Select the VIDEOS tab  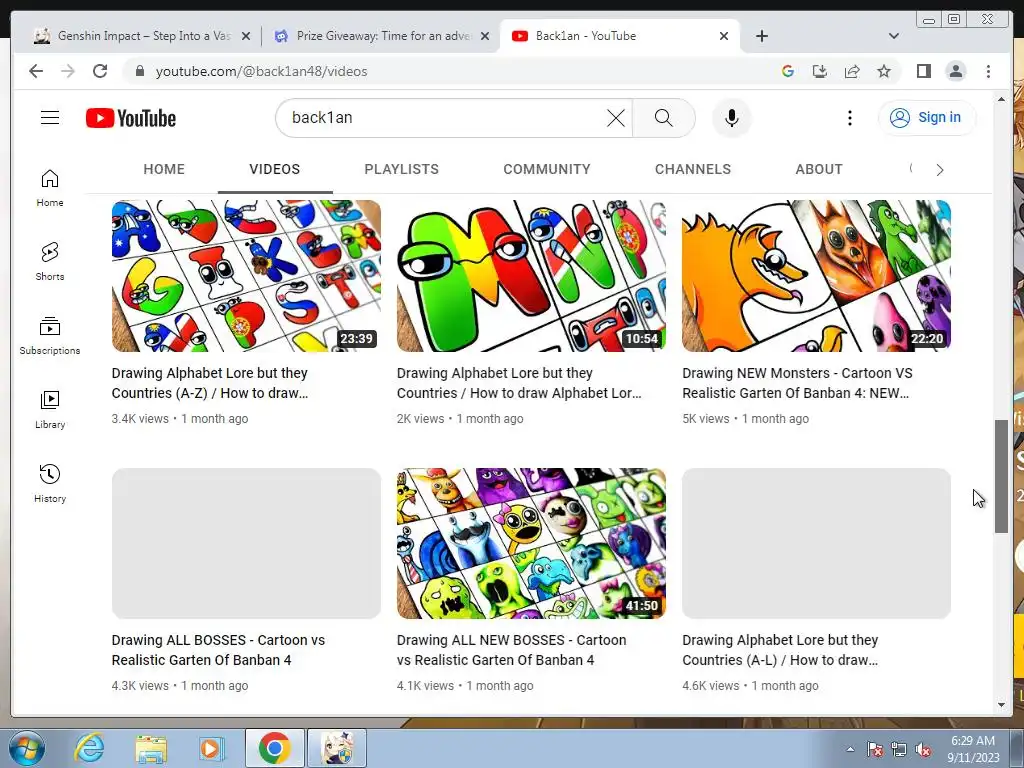pyautogui.click(x=274, y=169)
